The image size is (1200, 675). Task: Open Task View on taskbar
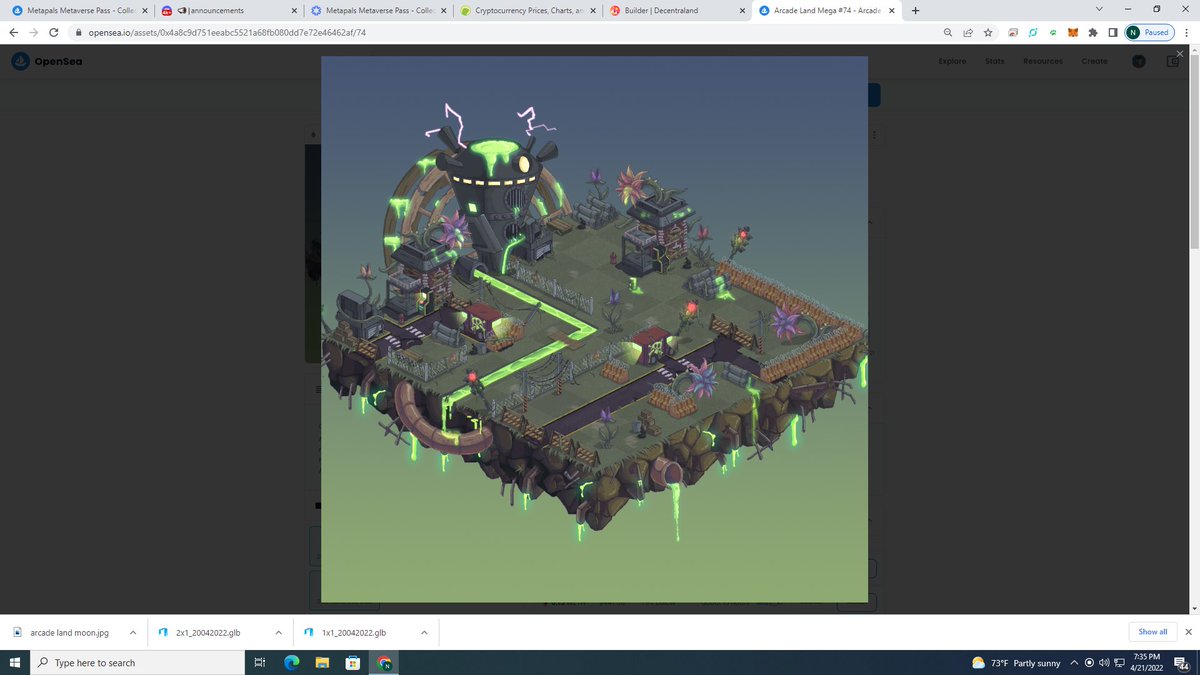point(259,662)
